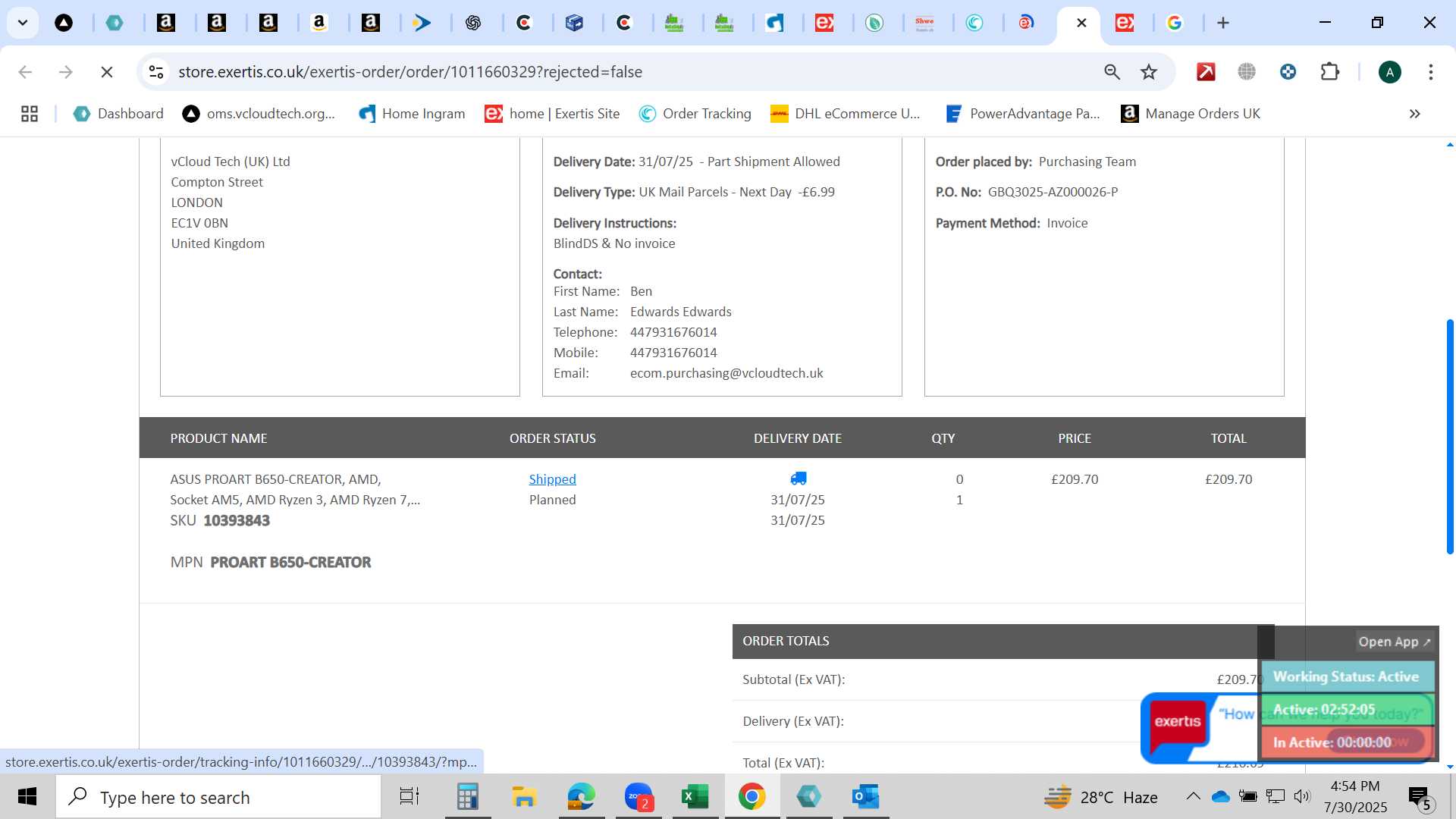This screenshot has width=1456, height=819.
Task: Show hidden system tray icons
Action: [x=1193, y=796]
